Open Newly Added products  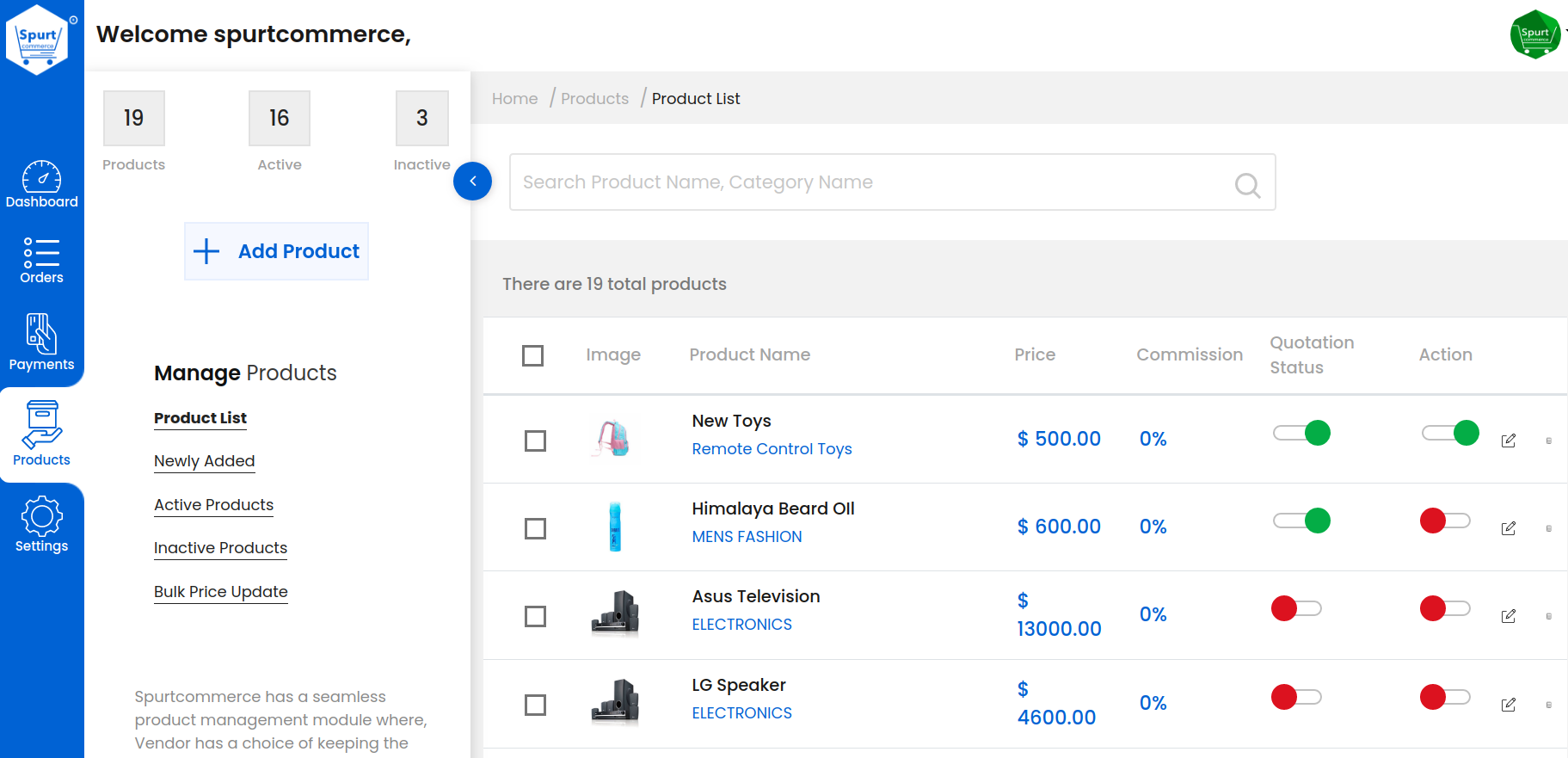coord(205,461)
